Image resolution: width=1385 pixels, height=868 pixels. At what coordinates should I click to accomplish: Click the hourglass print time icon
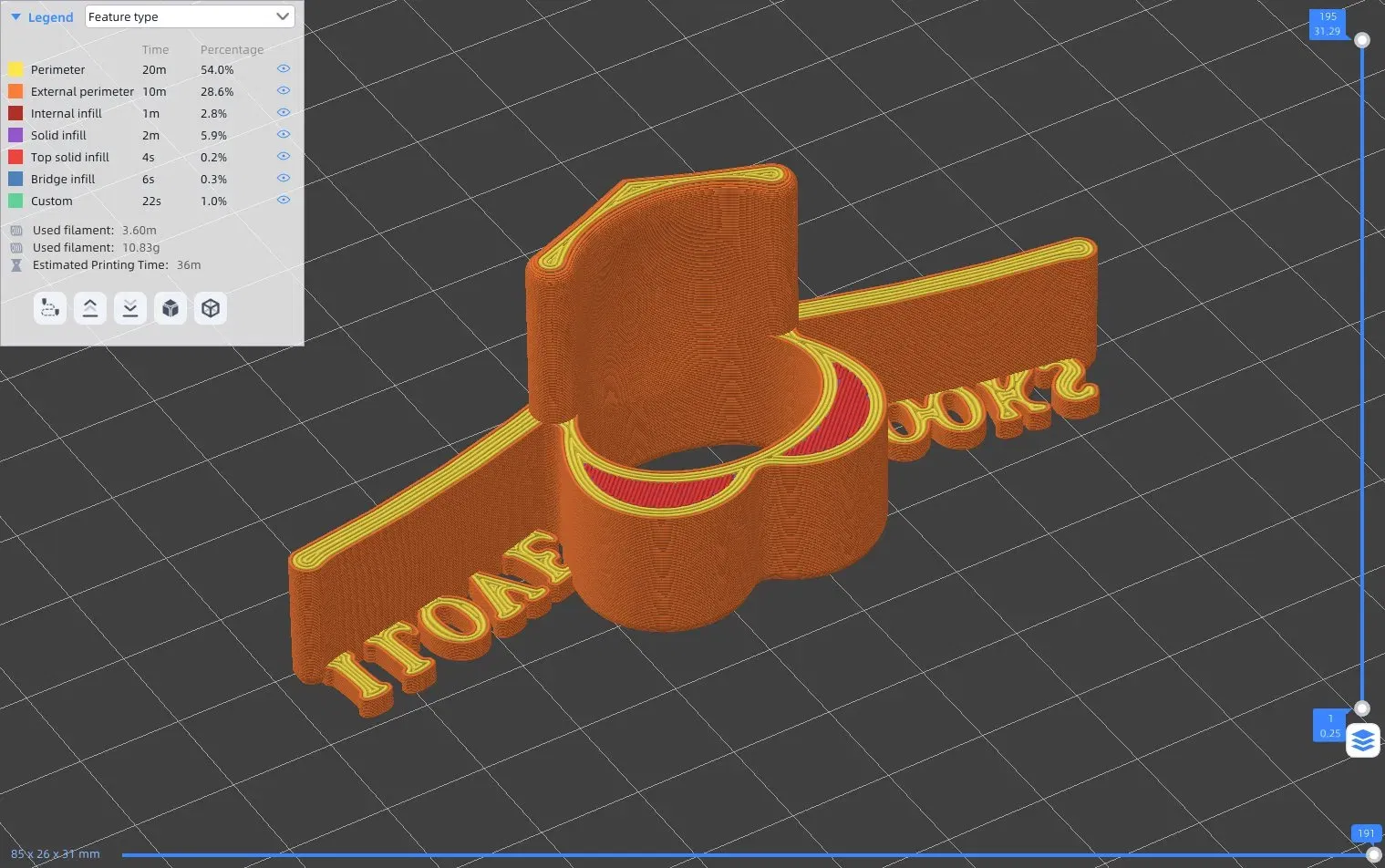coord(16,265)
